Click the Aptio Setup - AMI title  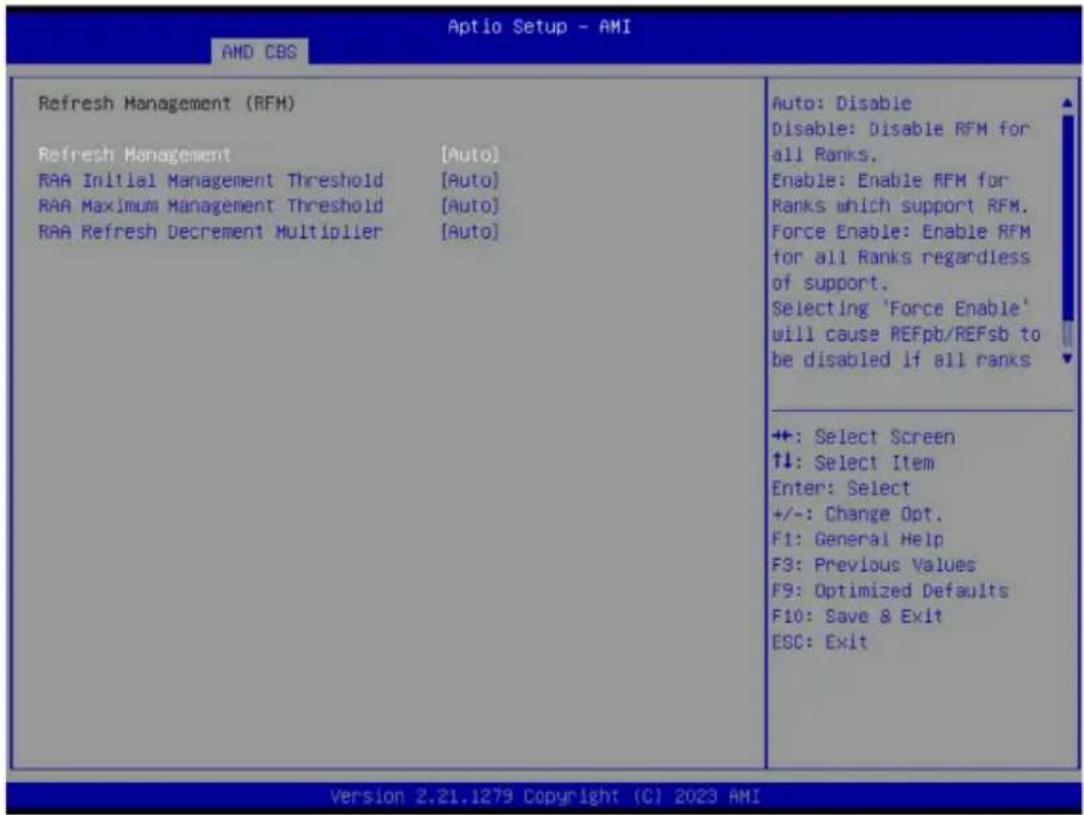pyautogui.click(x=539, y=26)
